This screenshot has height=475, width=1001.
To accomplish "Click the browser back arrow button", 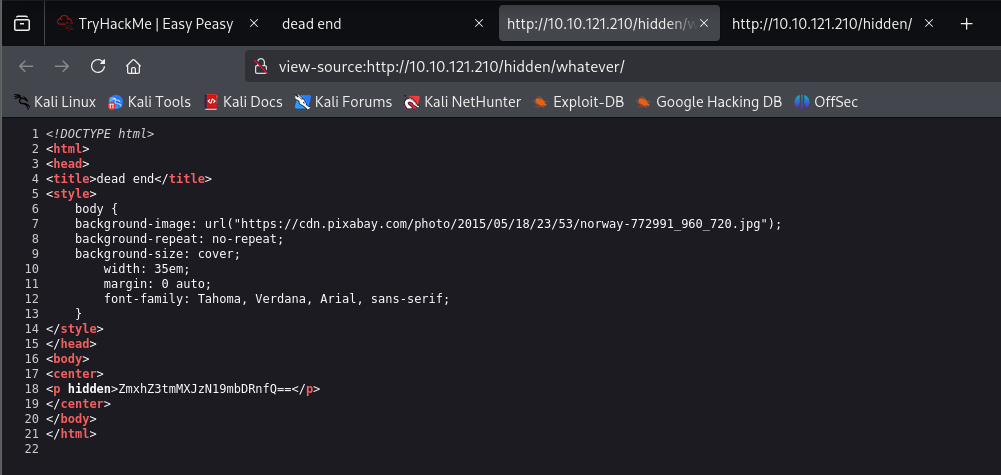I will point(27,66).
